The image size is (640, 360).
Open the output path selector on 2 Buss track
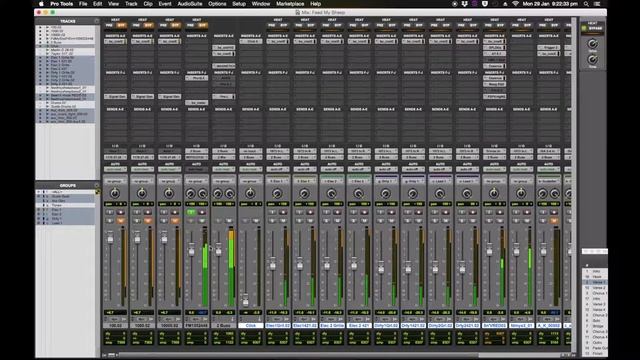(223, 157)
